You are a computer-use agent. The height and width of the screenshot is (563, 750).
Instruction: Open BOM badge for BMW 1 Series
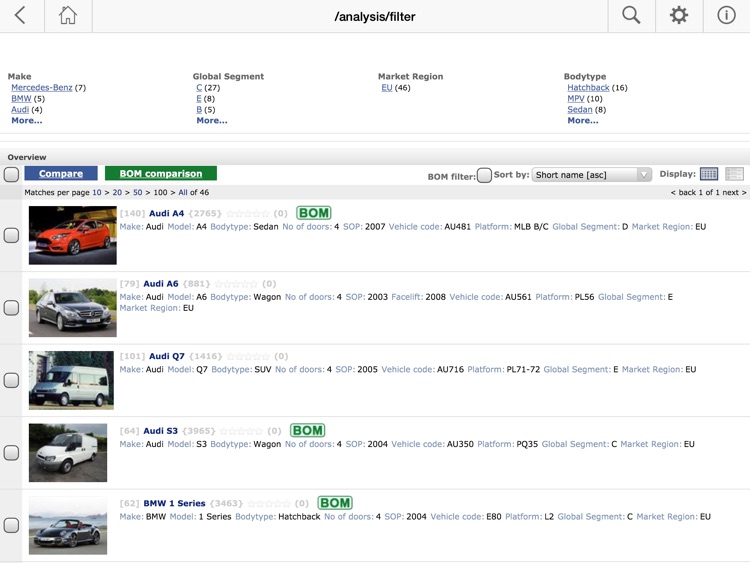[x=335, y=503]
